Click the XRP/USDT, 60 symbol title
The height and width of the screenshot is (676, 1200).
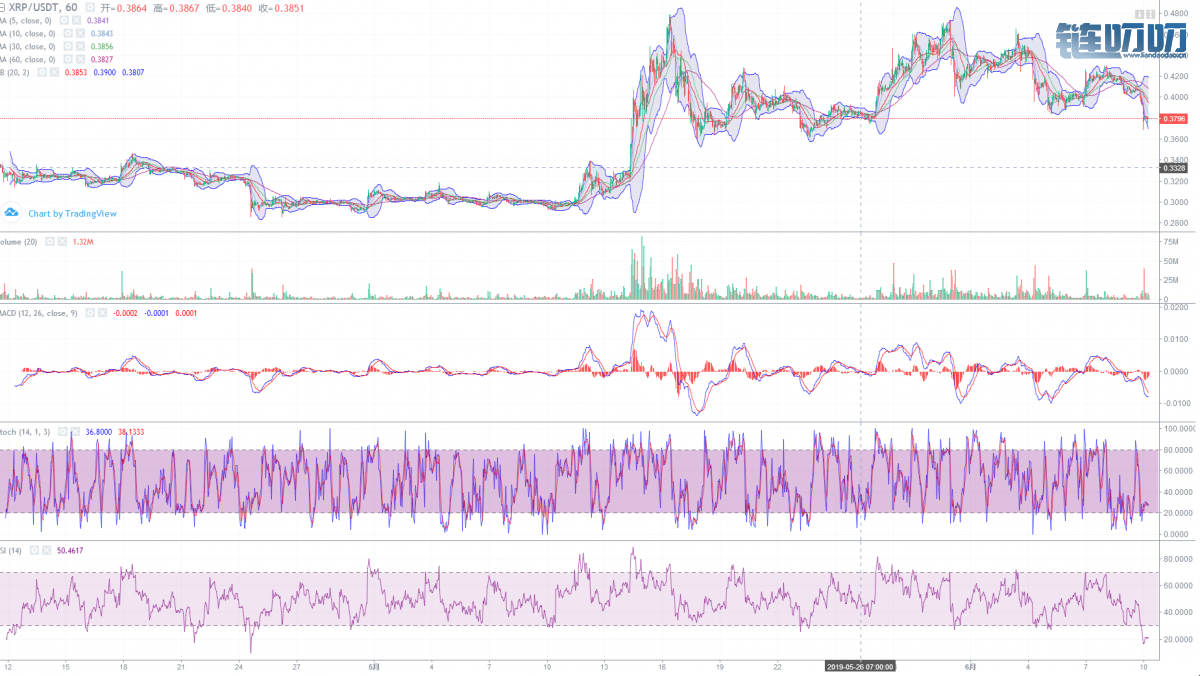43,7
